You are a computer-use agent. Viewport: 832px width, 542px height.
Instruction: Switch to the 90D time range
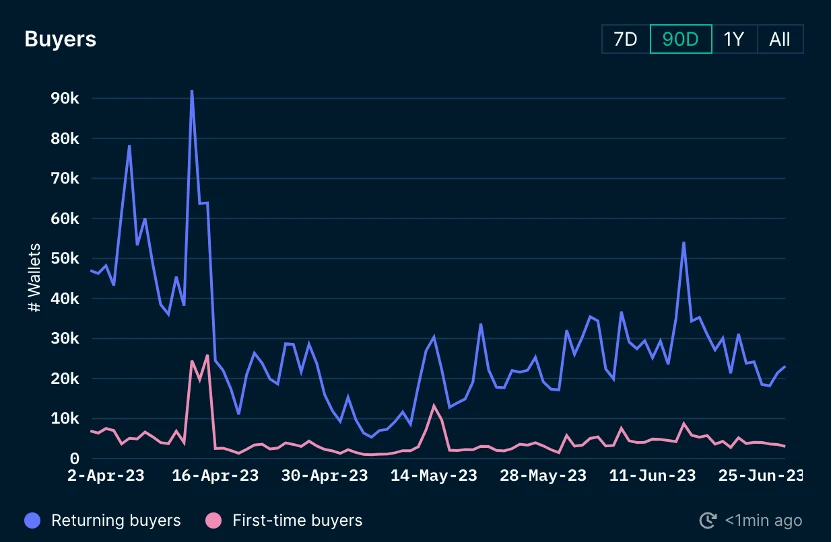[x=681, y=39]
